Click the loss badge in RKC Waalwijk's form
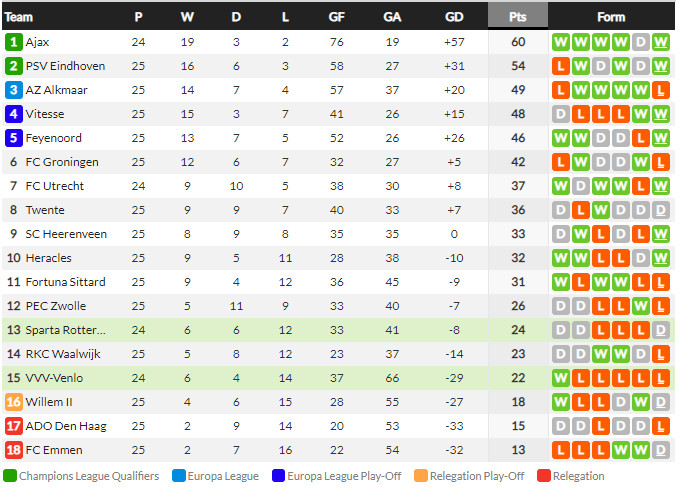 pyautogui.click(x=661, y=354)
